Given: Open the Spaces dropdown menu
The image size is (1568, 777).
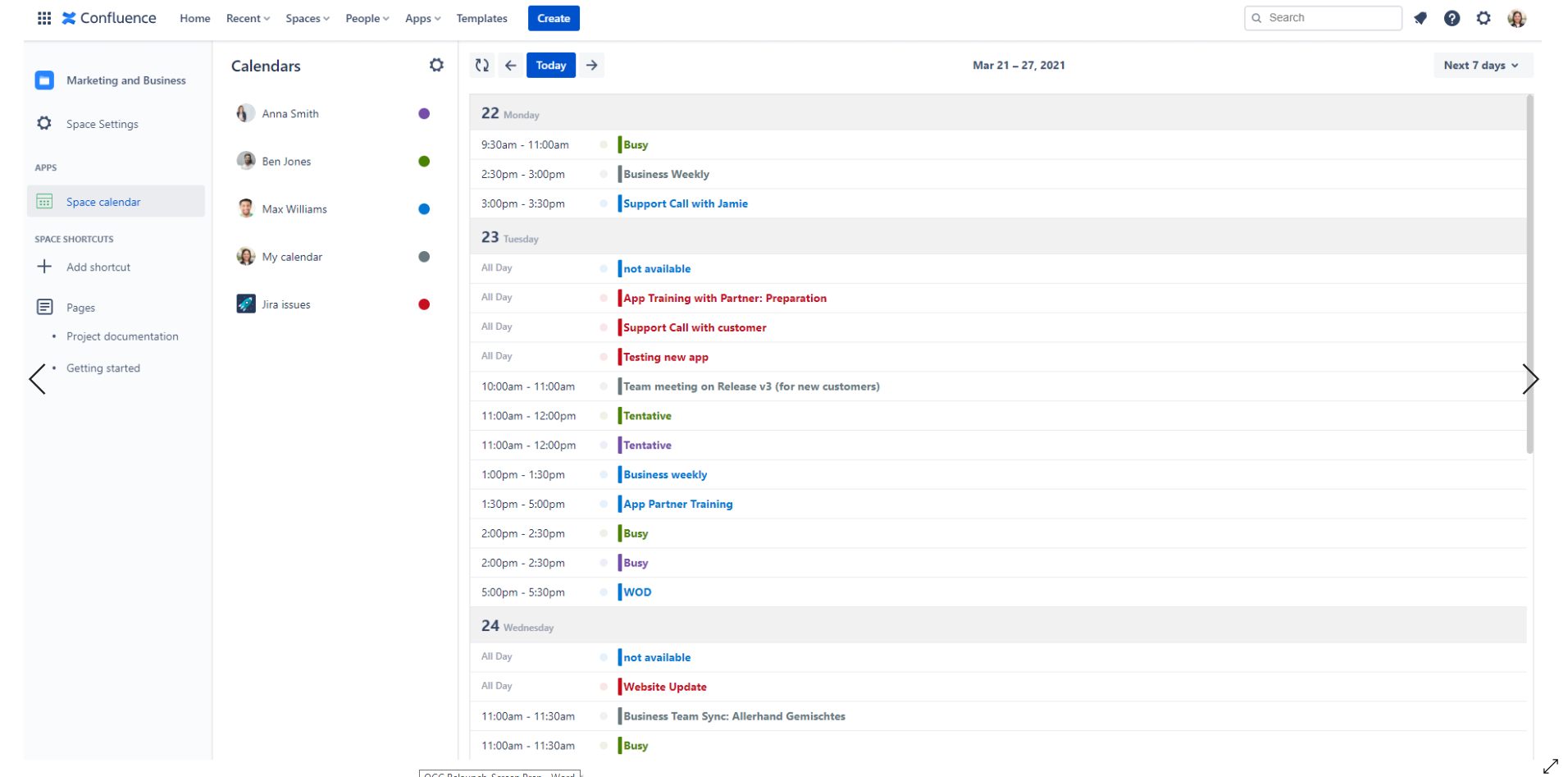Looking at the screenshot, I should click(307, 18).
